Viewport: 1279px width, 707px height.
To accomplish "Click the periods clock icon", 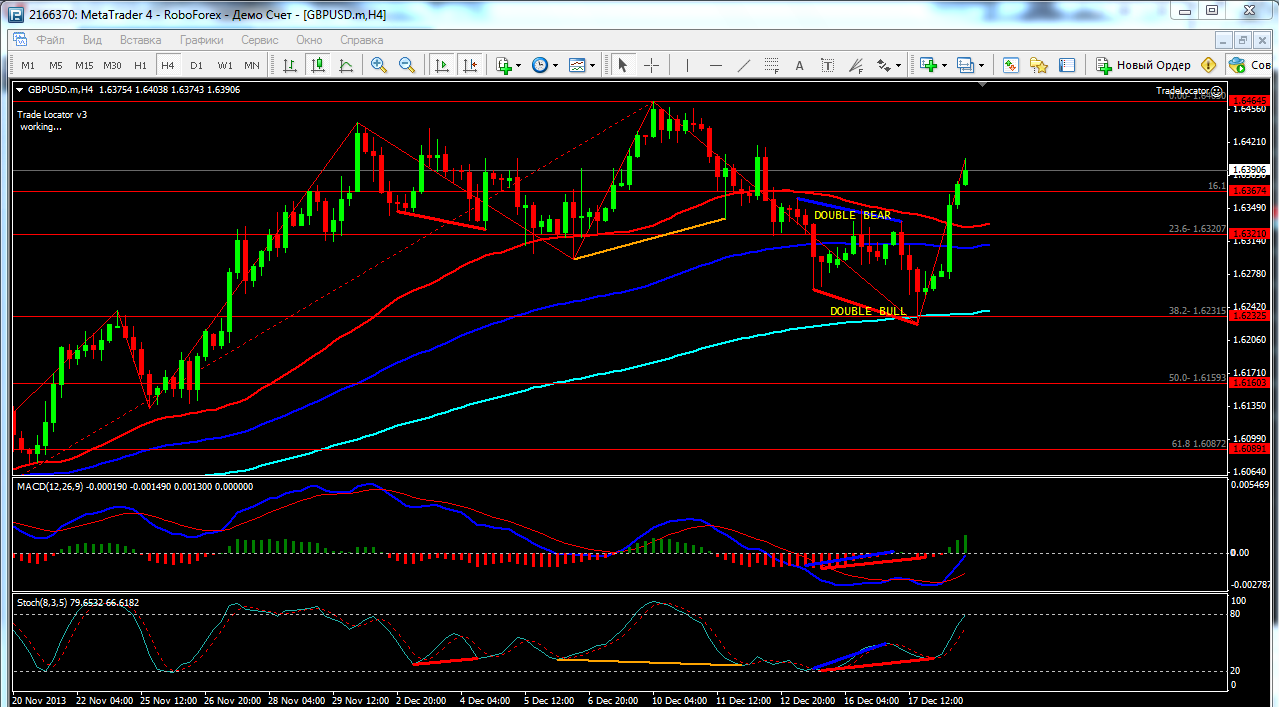I will click(x=540, y=65).
